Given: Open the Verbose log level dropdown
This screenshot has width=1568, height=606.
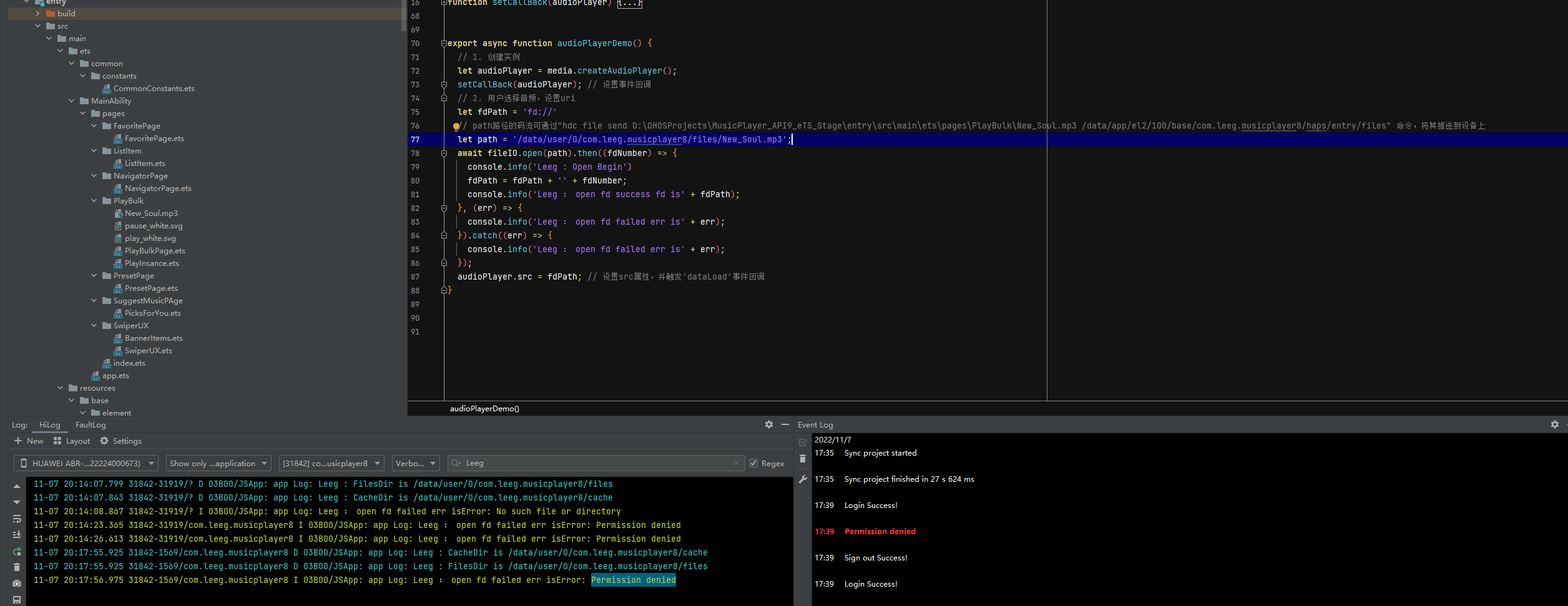Looking at the screenshot, I should (416, 463).
